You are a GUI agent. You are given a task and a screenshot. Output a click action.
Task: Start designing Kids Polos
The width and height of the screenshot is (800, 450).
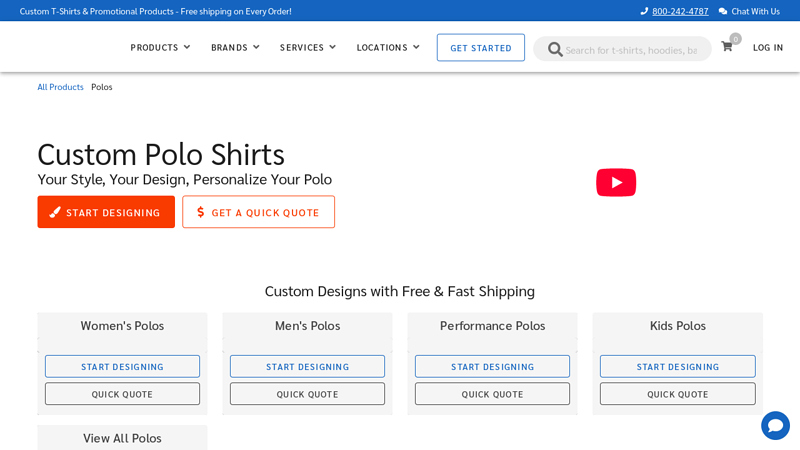click(678, 366)
